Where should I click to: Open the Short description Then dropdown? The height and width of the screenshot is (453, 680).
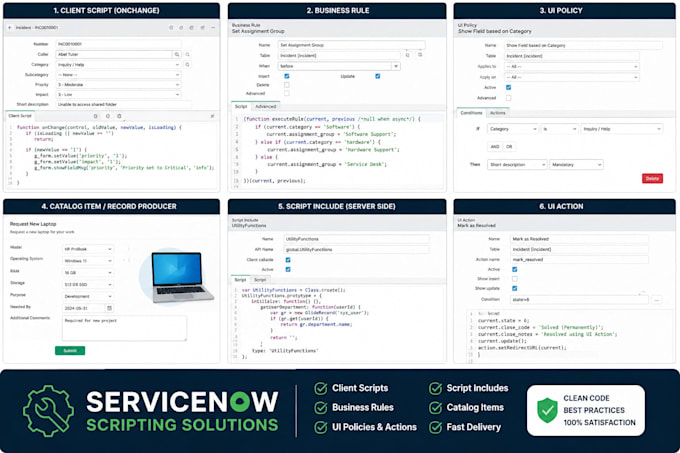[517, 165]
